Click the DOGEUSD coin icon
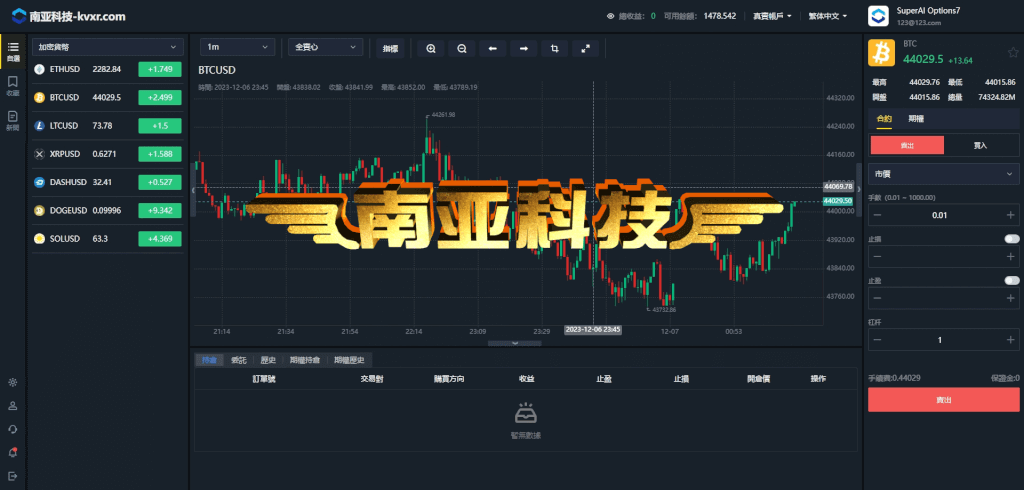 click(x=39, y=210)
